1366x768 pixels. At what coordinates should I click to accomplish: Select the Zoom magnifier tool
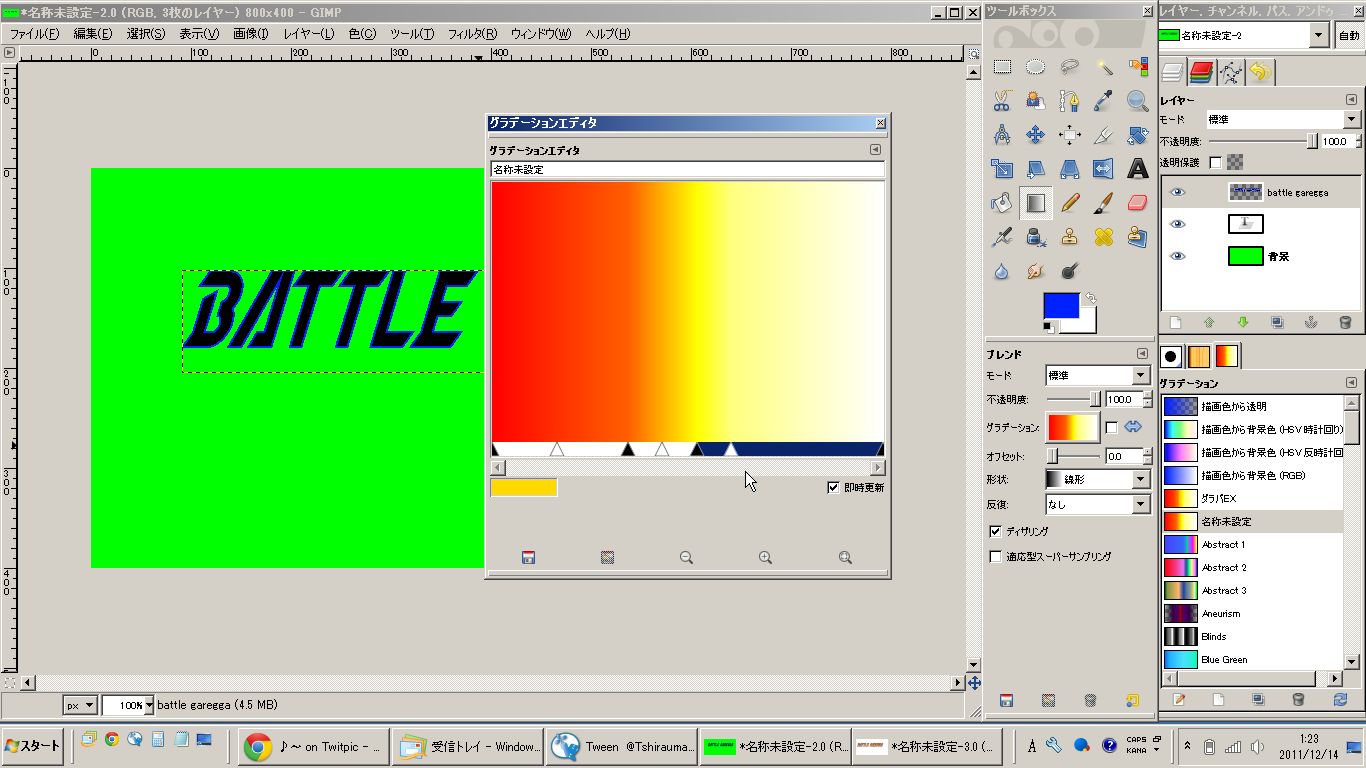pos(1138,101)
